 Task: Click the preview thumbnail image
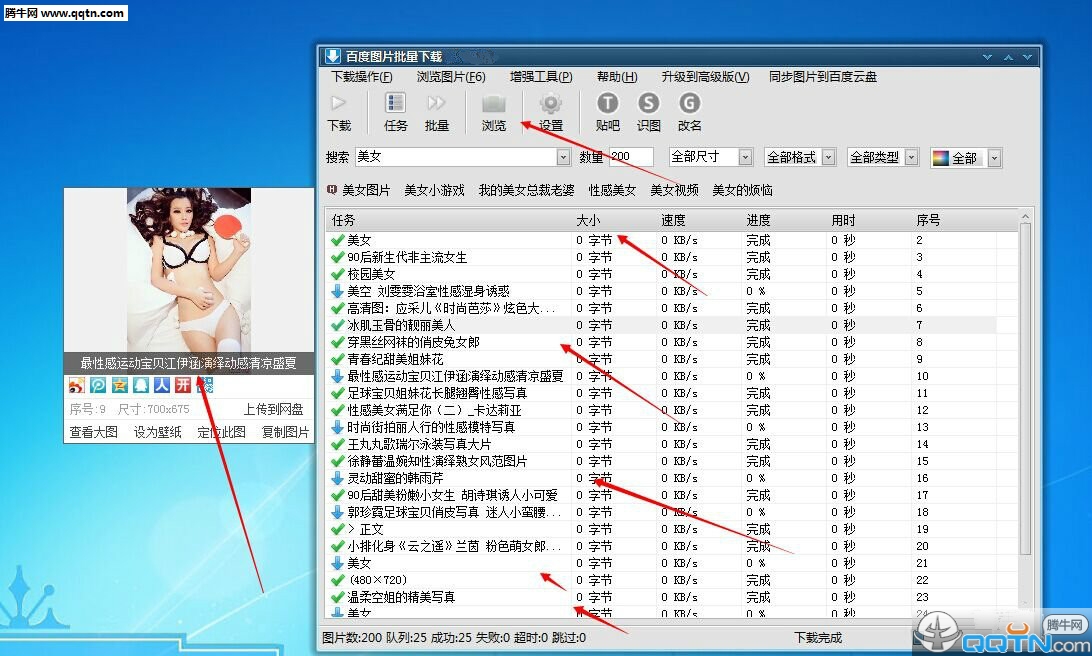[189, 270]
